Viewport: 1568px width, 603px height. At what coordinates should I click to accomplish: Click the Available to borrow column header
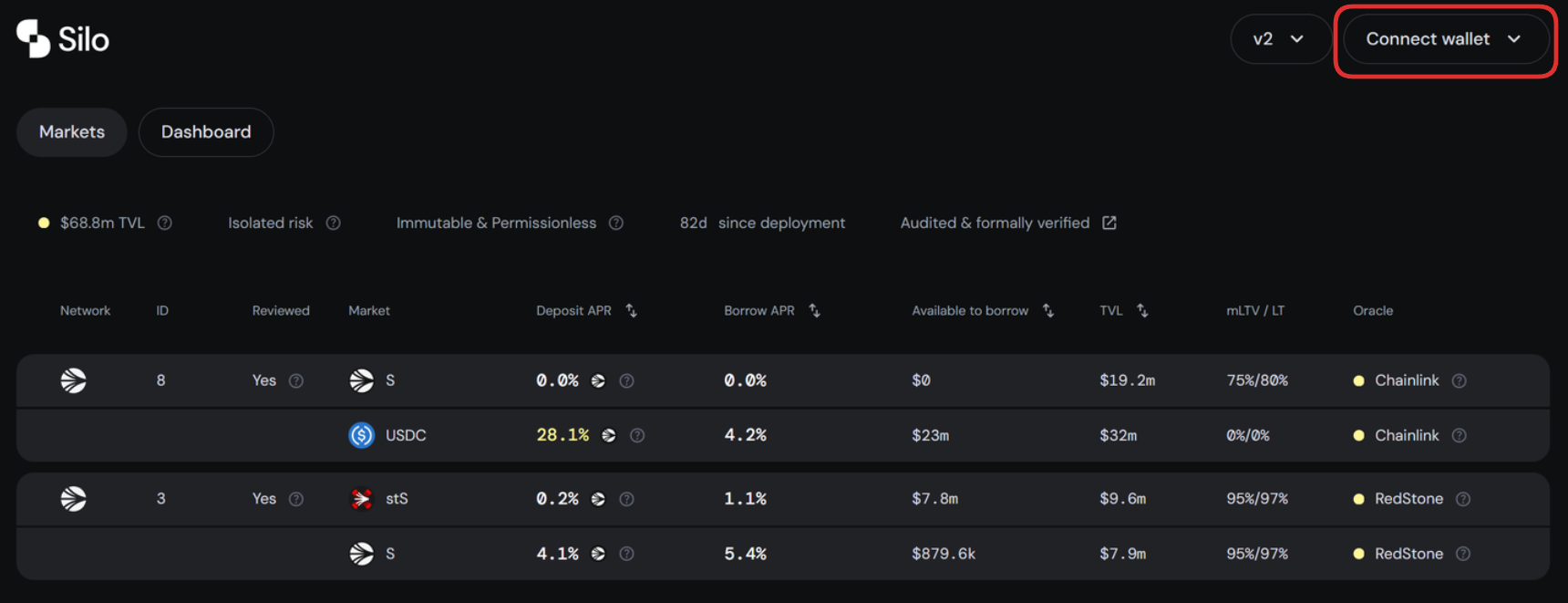coord(970,311)
